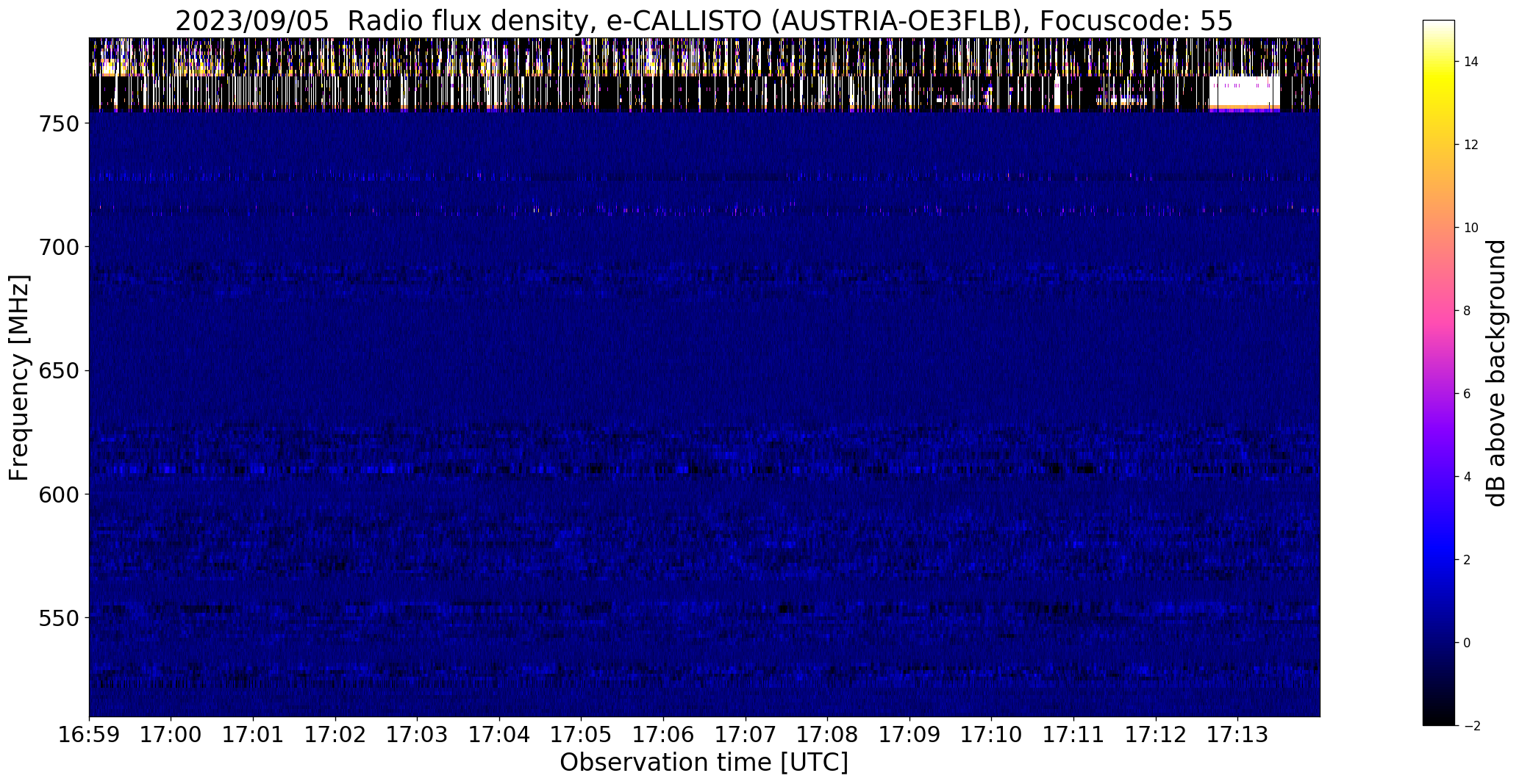Click the colorbar tick label 10

point(1471,228)
